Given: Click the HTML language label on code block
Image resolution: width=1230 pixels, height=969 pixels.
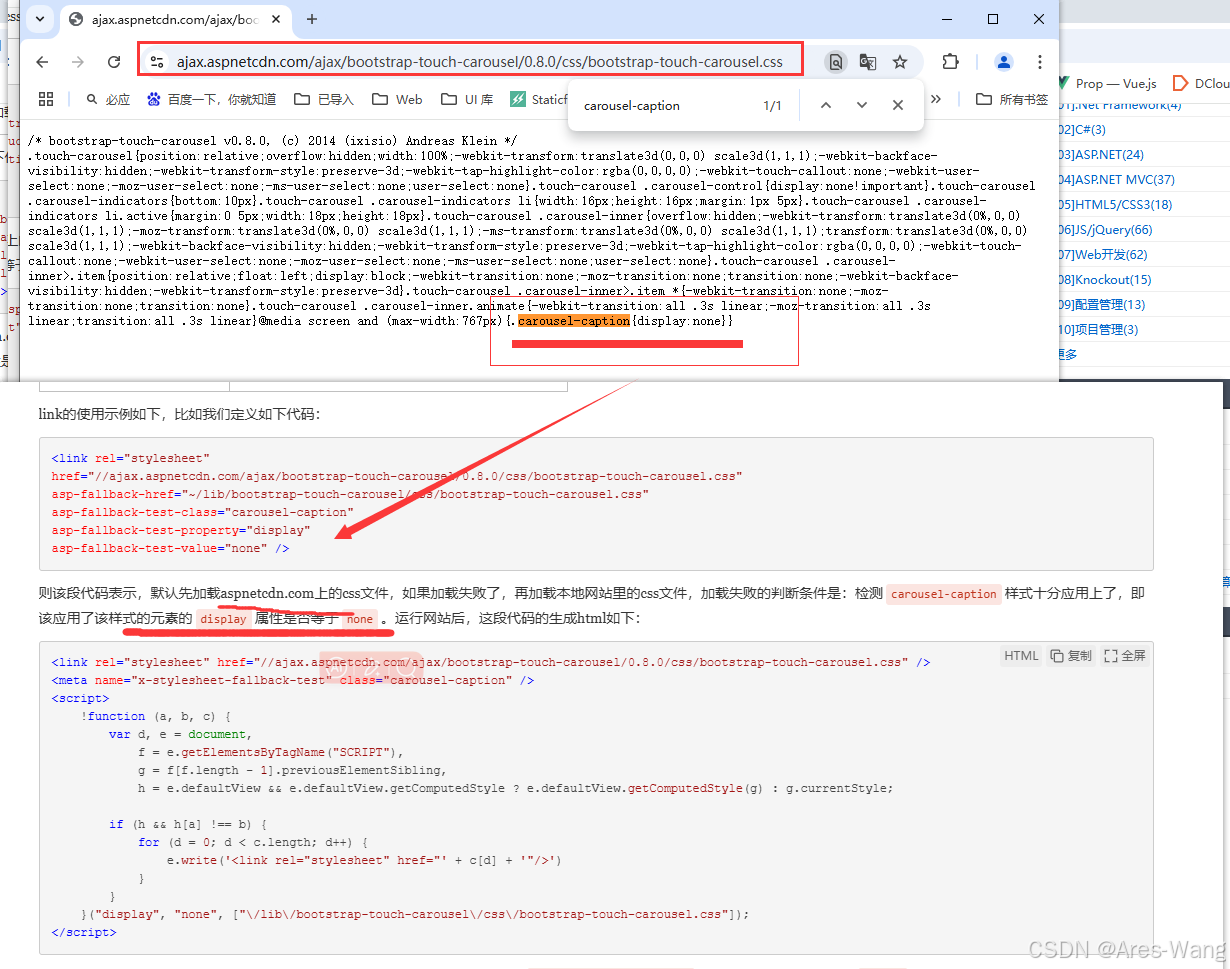Looking at the screenshot, I should [1021, 656].
